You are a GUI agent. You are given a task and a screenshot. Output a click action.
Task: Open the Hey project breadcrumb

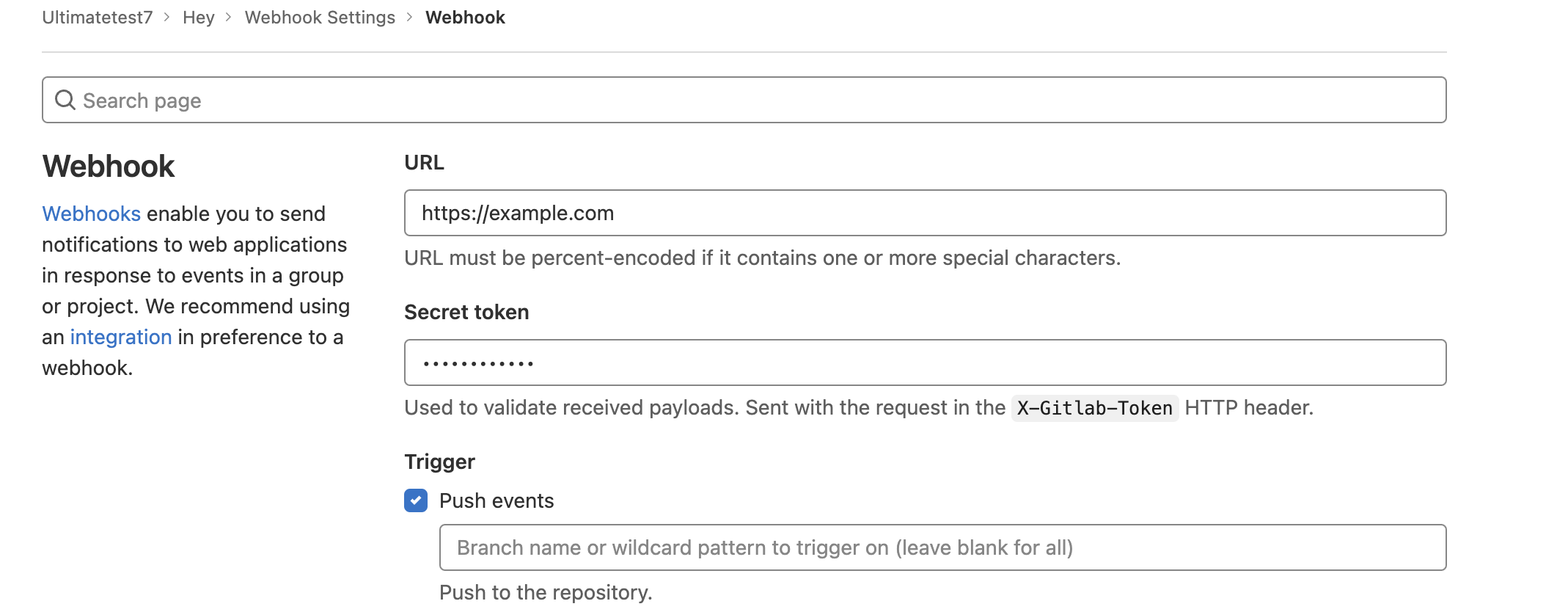pos(198,17)
